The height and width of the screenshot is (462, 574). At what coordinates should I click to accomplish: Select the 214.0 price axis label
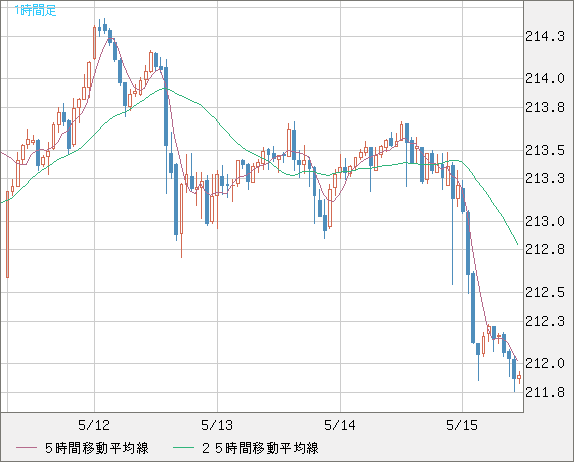[x=545, y=78]
